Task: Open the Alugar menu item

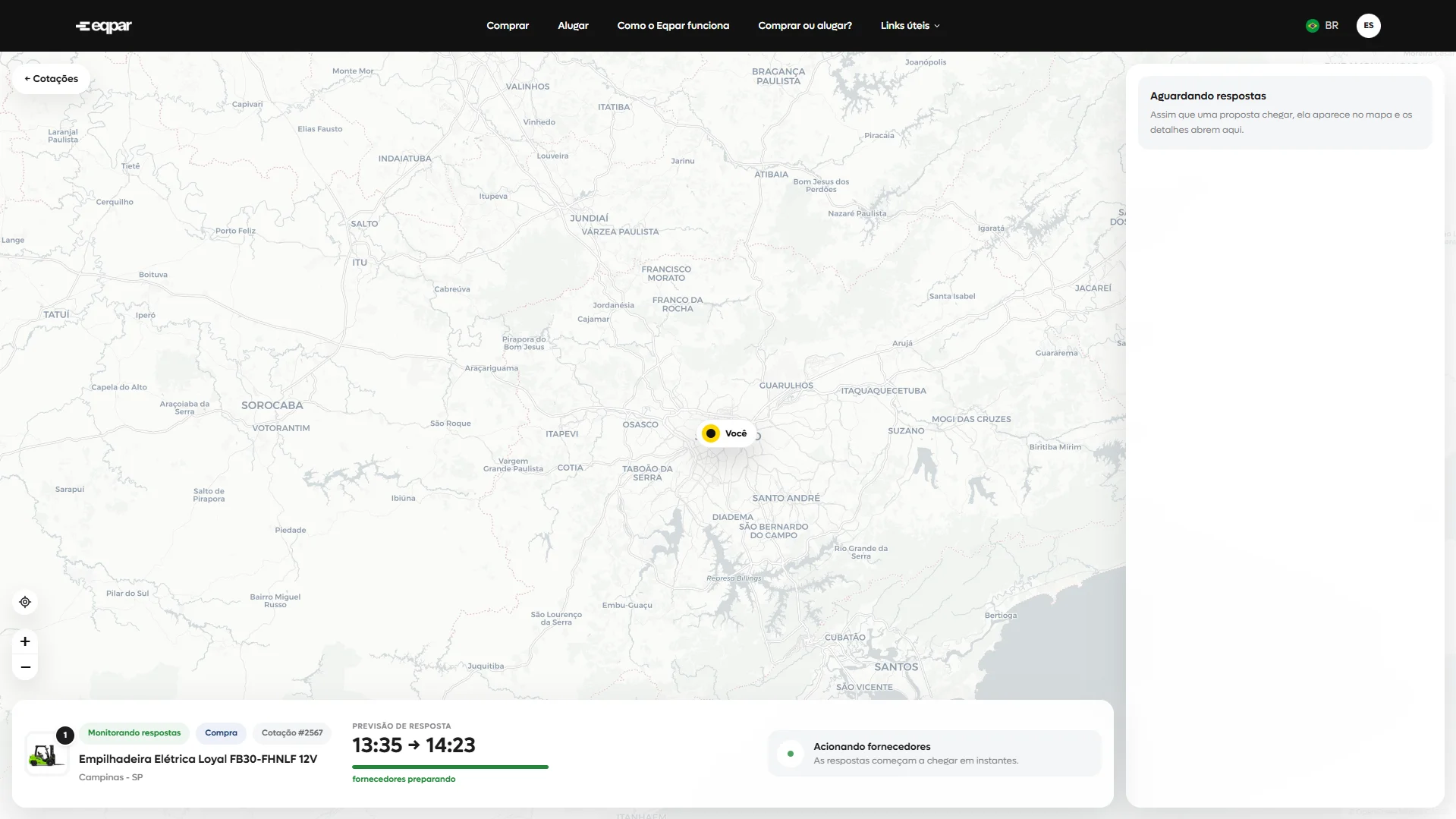Action: point(573,26)
